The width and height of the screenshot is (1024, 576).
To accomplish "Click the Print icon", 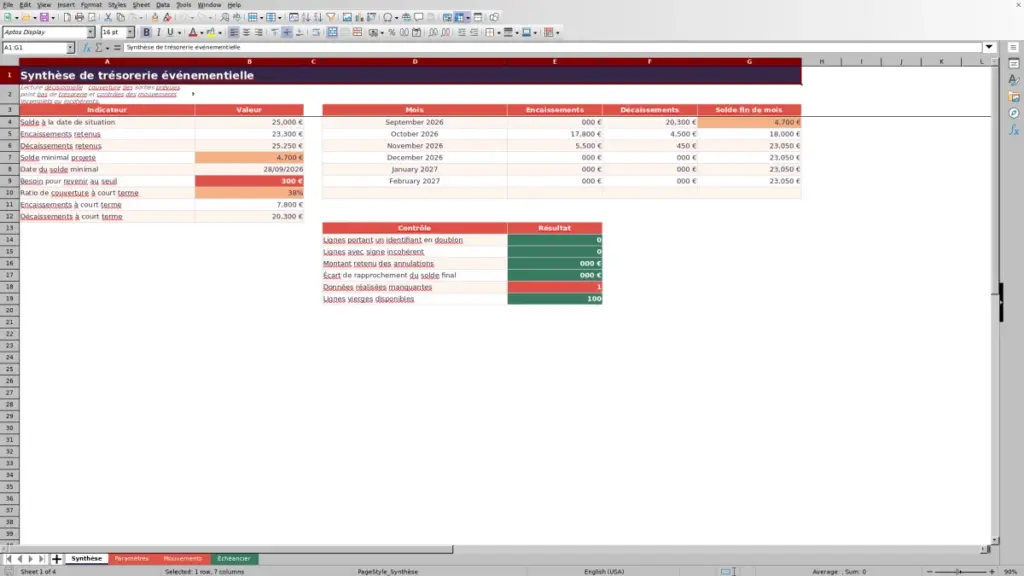I will click(x=79, y=17).
